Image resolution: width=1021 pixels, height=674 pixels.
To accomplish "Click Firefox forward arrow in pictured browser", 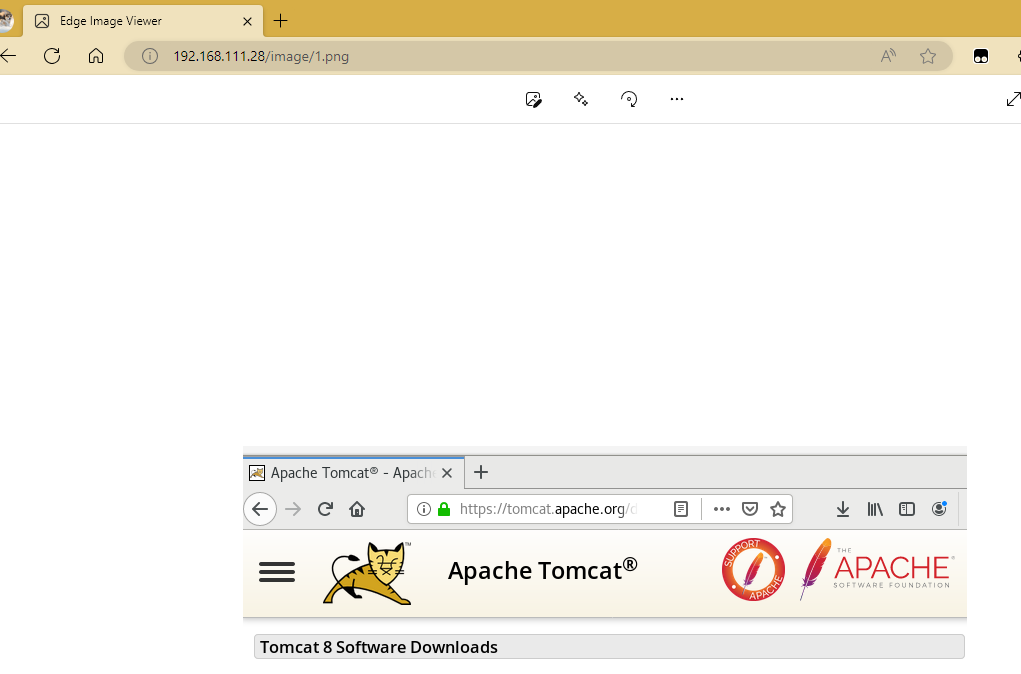I will point(293,509).
